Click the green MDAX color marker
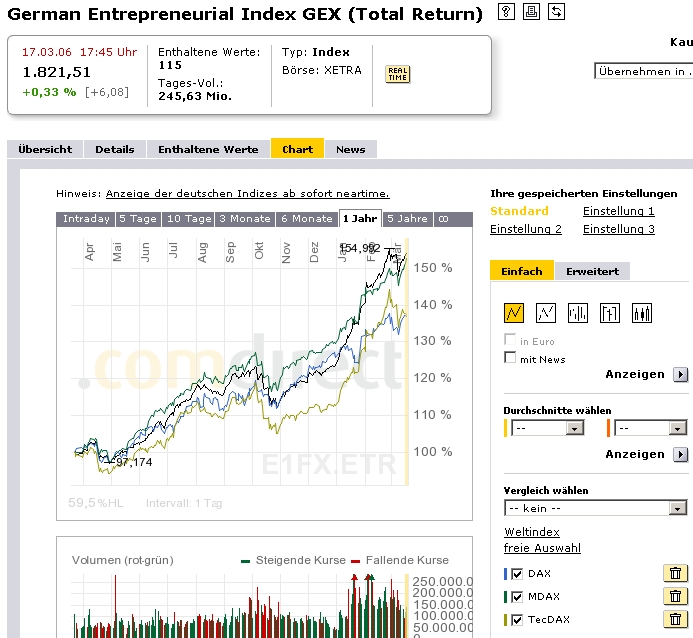The image size is (693, 638). tap(506, 597)
